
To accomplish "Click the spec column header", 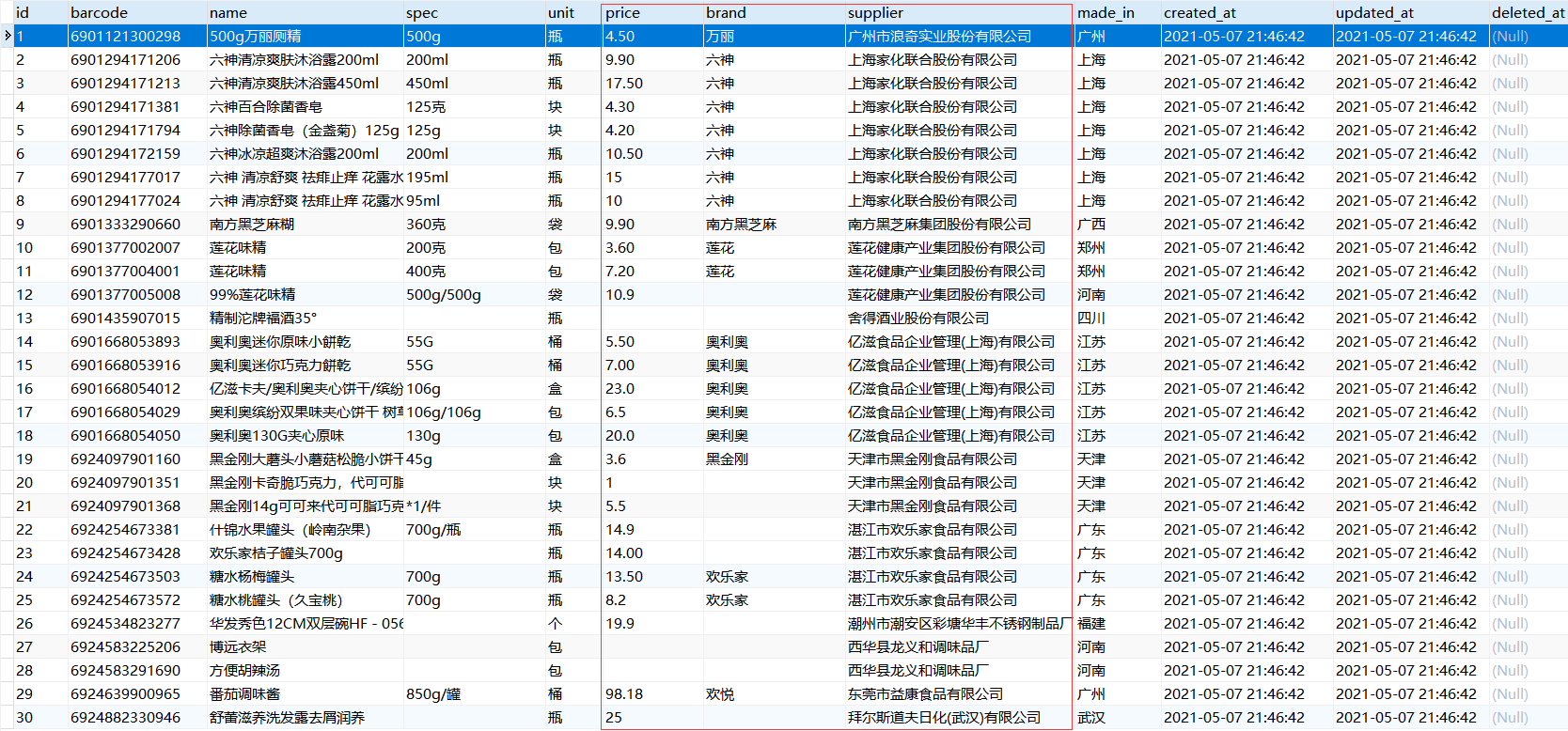I will pyautogui.click(x=474, y=12).
